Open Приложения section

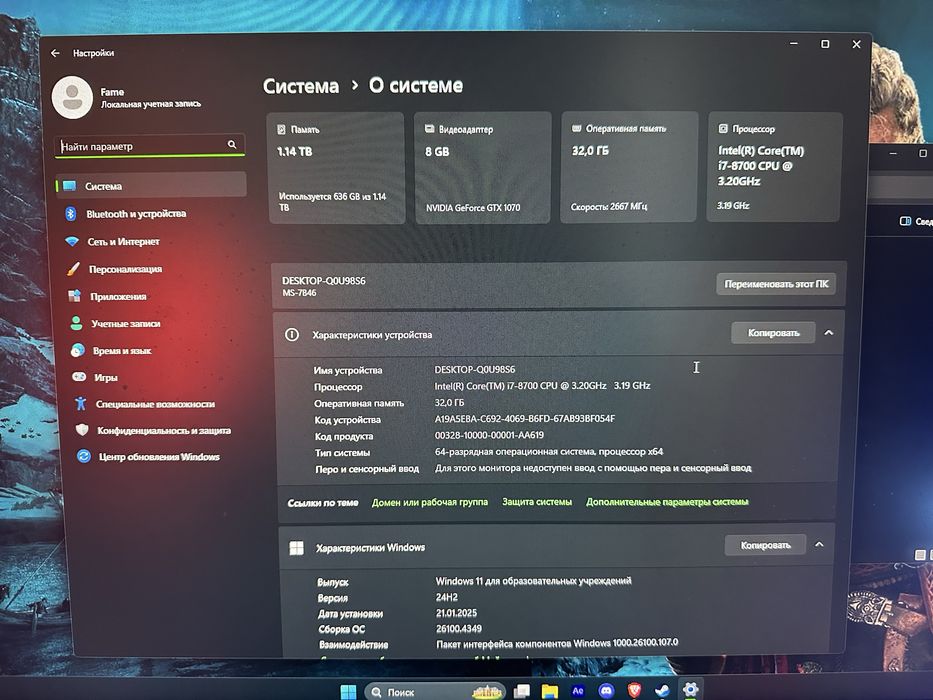118,296
